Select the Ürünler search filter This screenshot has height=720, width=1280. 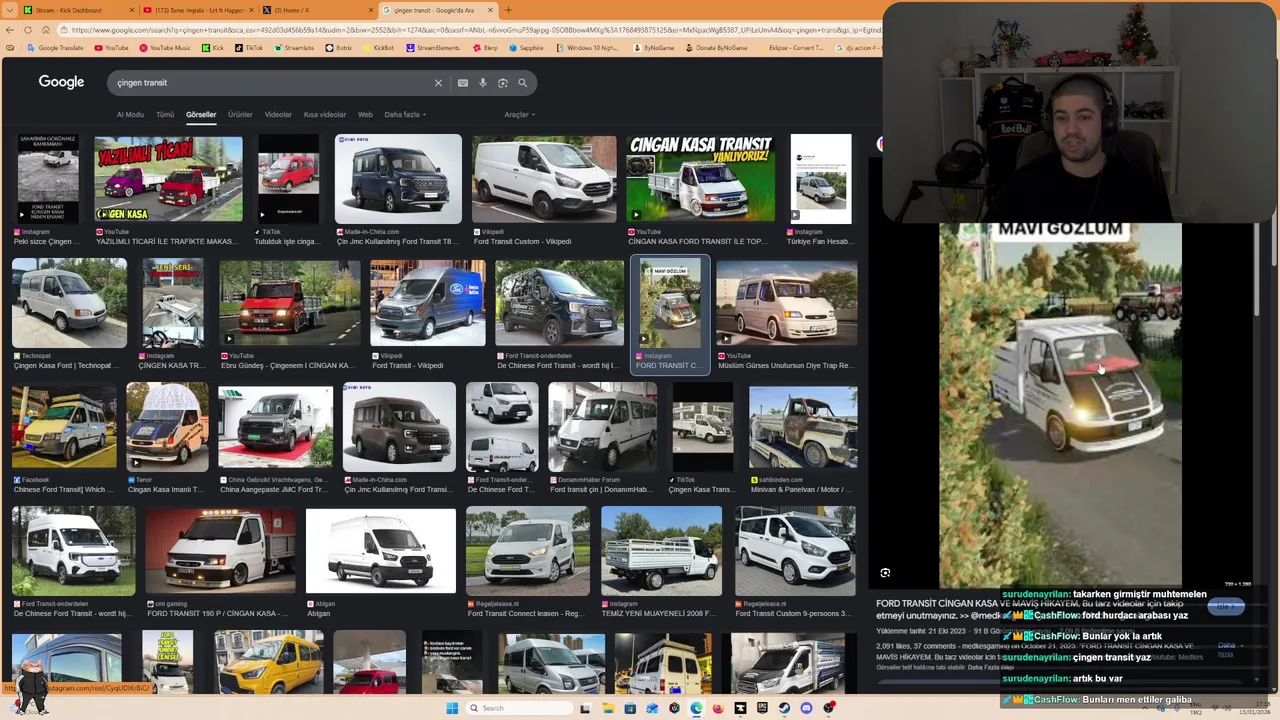(240, 115)
